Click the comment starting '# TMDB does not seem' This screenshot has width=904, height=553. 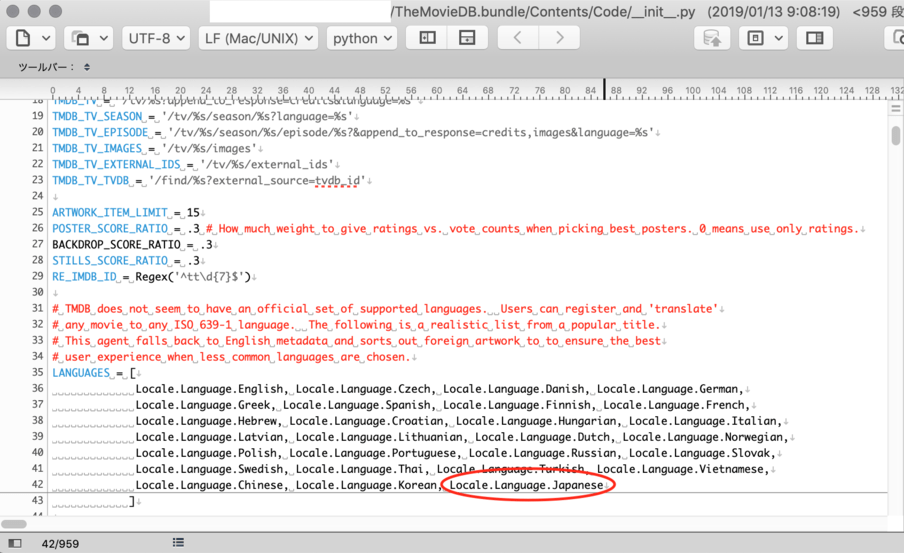tap(385, 309)
